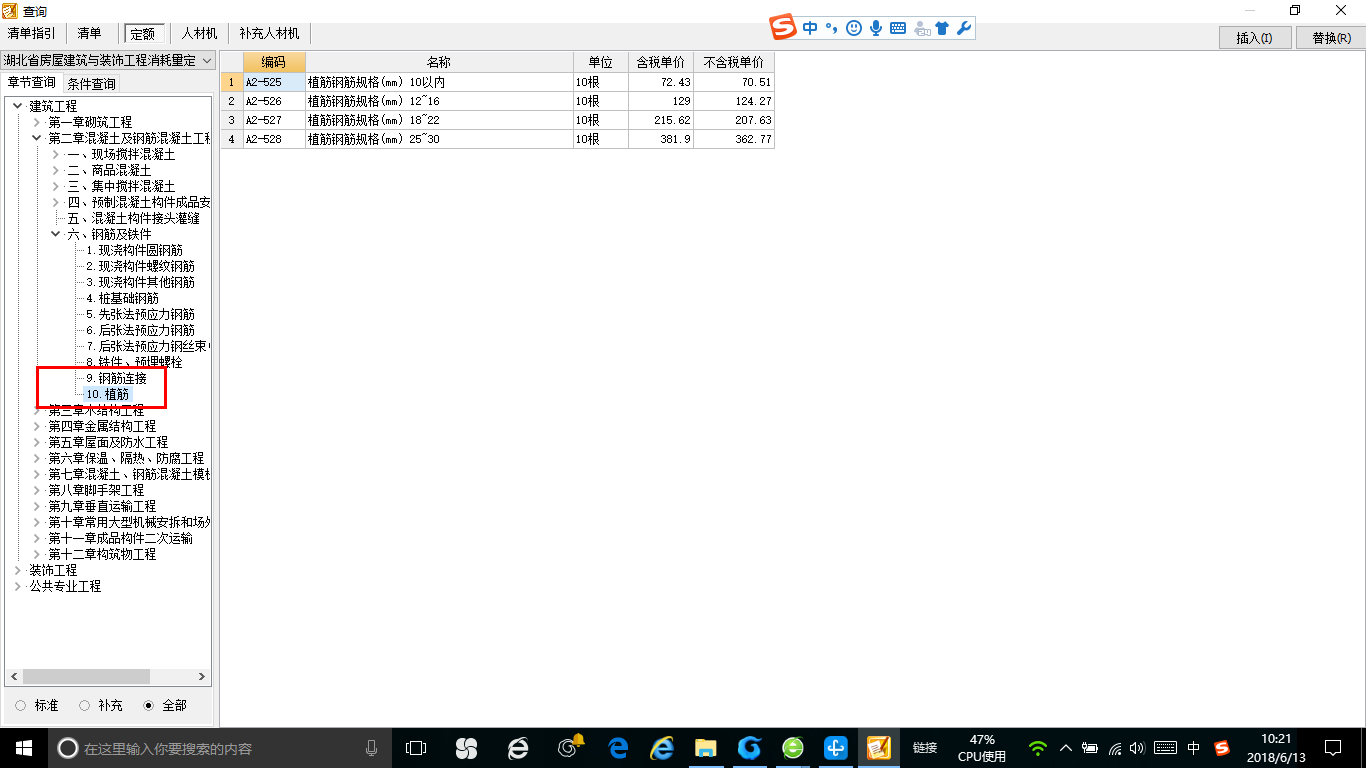Open the fan-shaped app on taskbar

click(x=466, y=748)
